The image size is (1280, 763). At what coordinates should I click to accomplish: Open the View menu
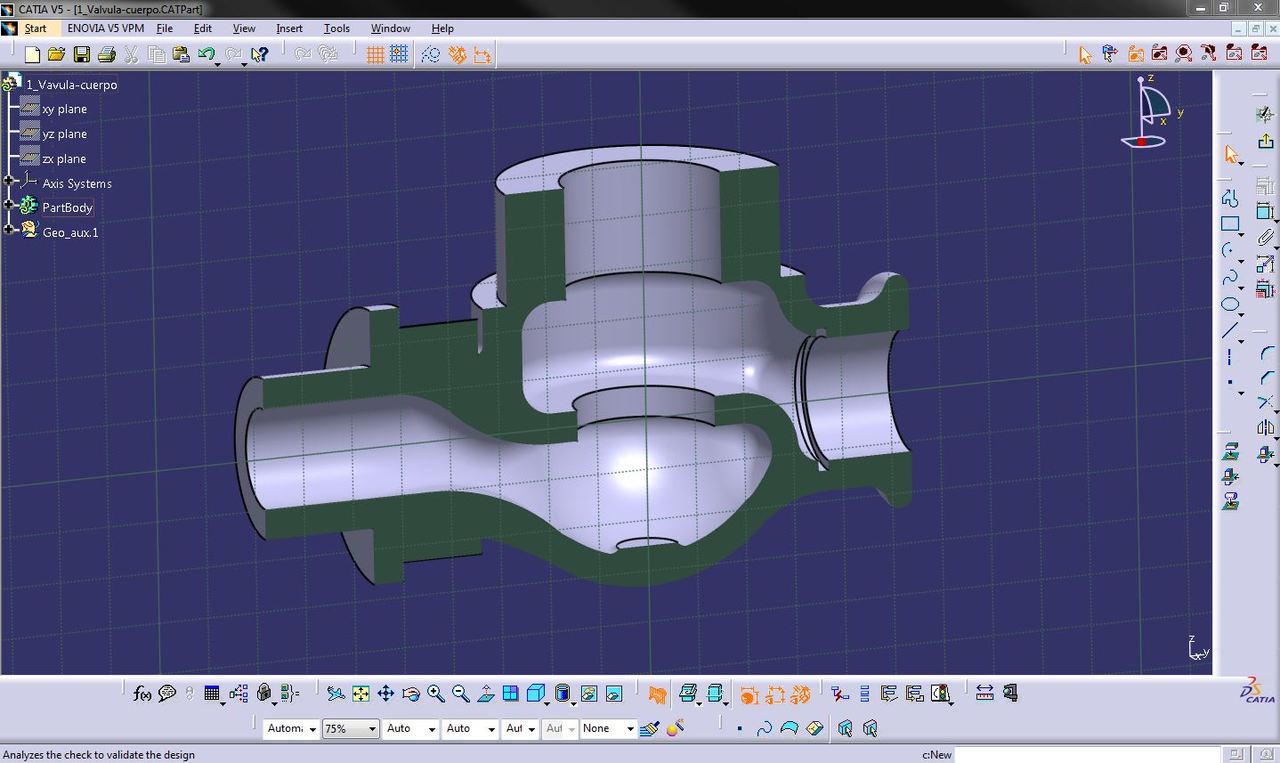click(244, 28)
